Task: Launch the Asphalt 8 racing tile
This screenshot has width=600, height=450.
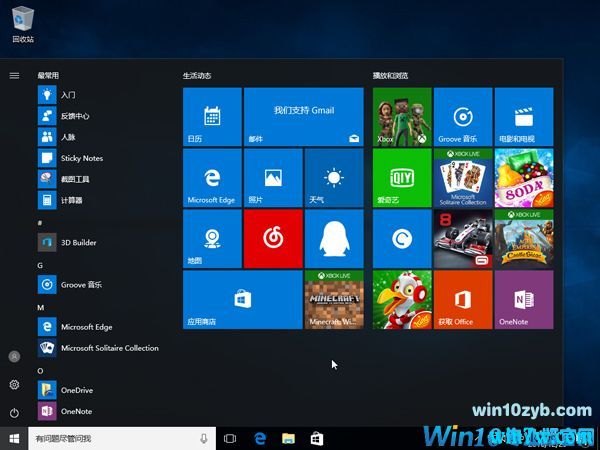Action: coord(463,239)
